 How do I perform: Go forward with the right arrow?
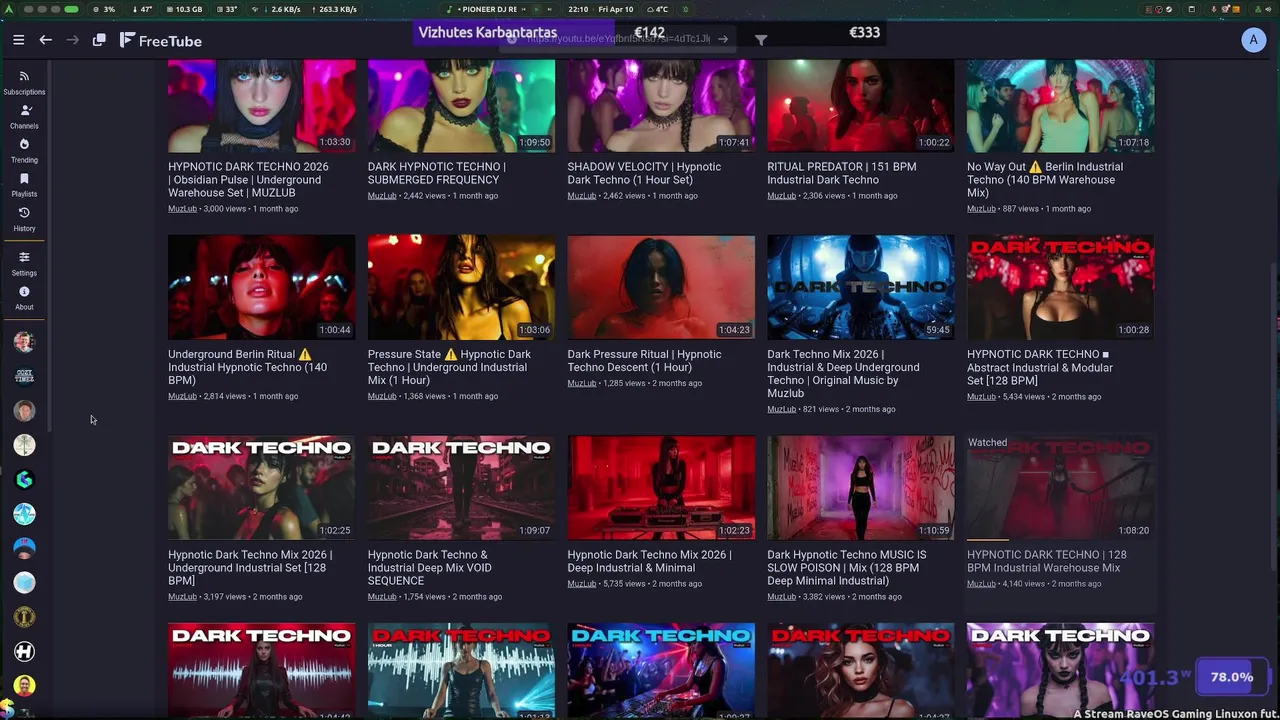coord(72,40)
